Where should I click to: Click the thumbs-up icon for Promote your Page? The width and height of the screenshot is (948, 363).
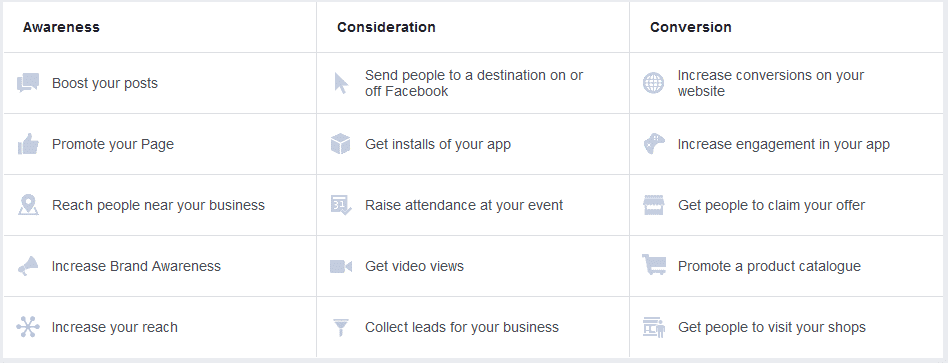tap(28, 144)
